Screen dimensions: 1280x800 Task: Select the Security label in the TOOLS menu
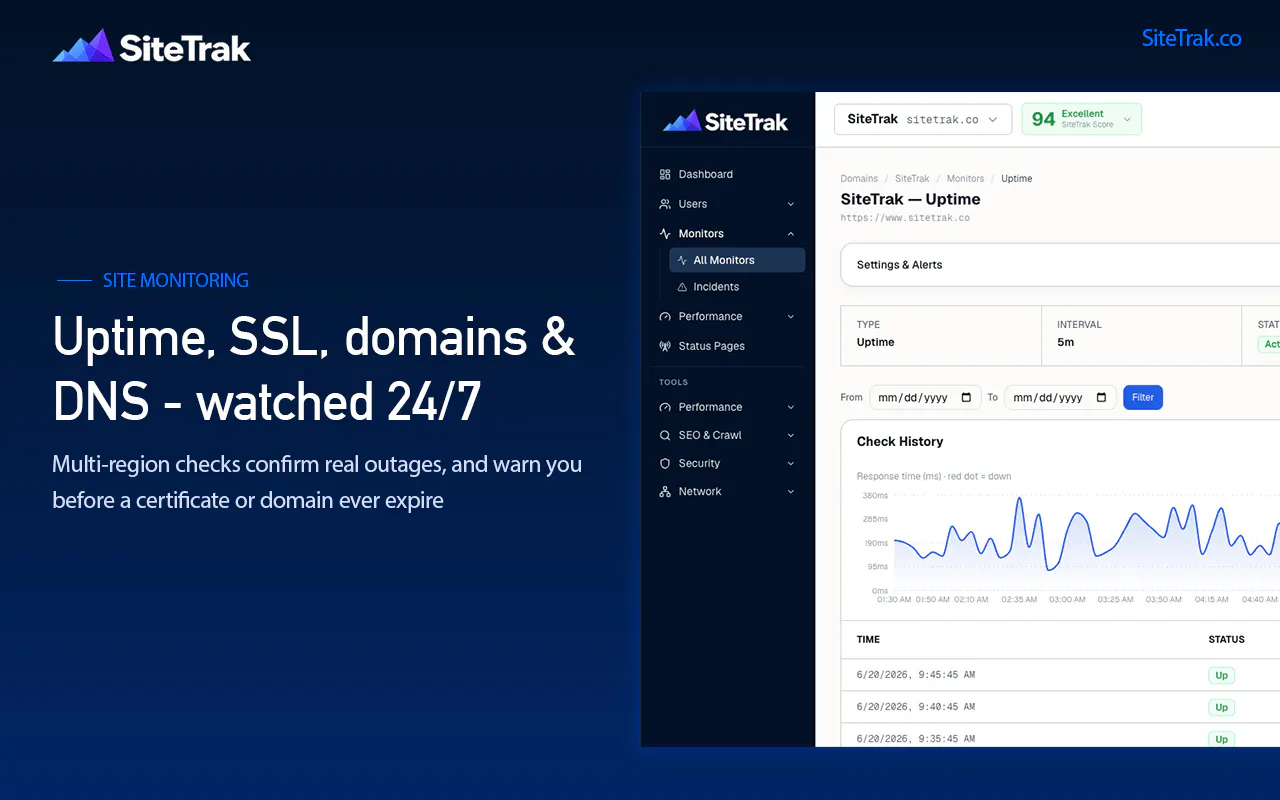click(699, 464)
